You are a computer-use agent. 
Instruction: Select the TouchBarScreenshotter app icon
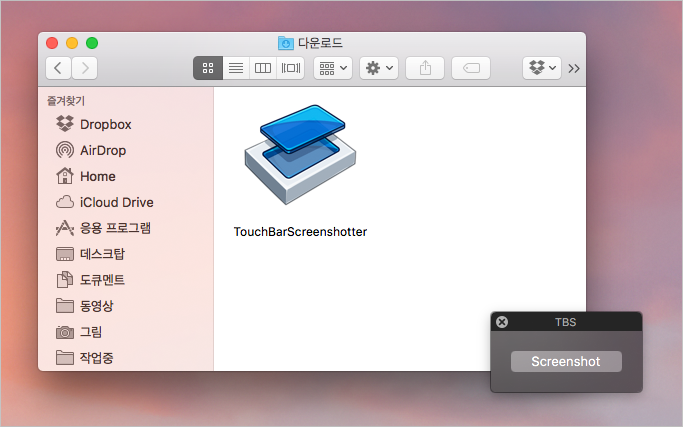(300, 155)
